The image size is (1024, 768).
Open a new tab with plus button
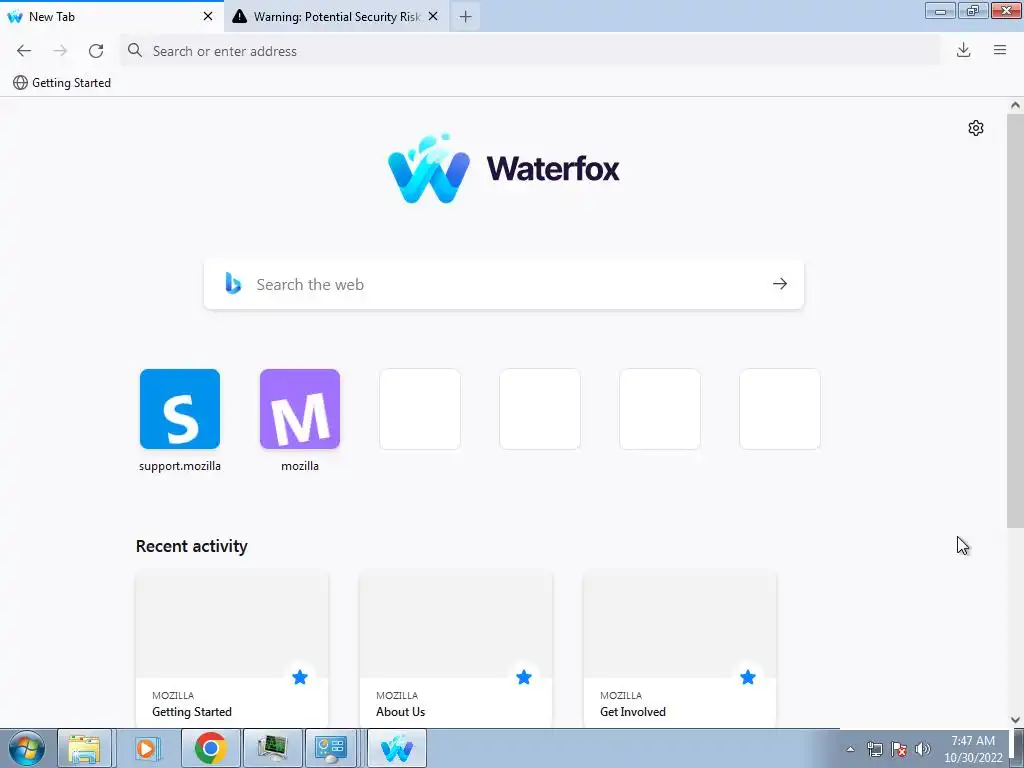point(466,17)
